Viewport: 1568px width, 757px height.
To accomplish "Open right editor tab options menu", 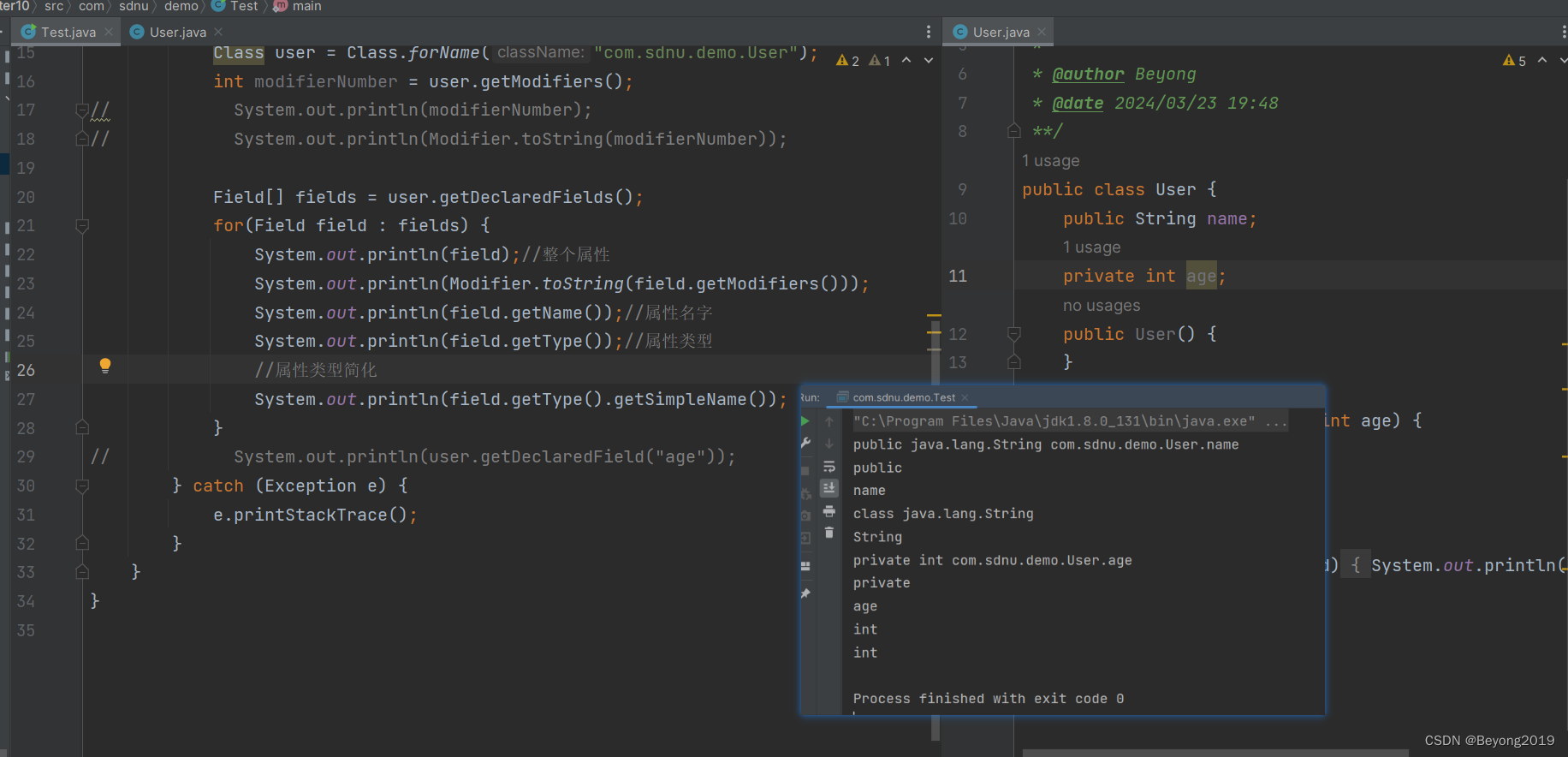I will point(1563,32).
